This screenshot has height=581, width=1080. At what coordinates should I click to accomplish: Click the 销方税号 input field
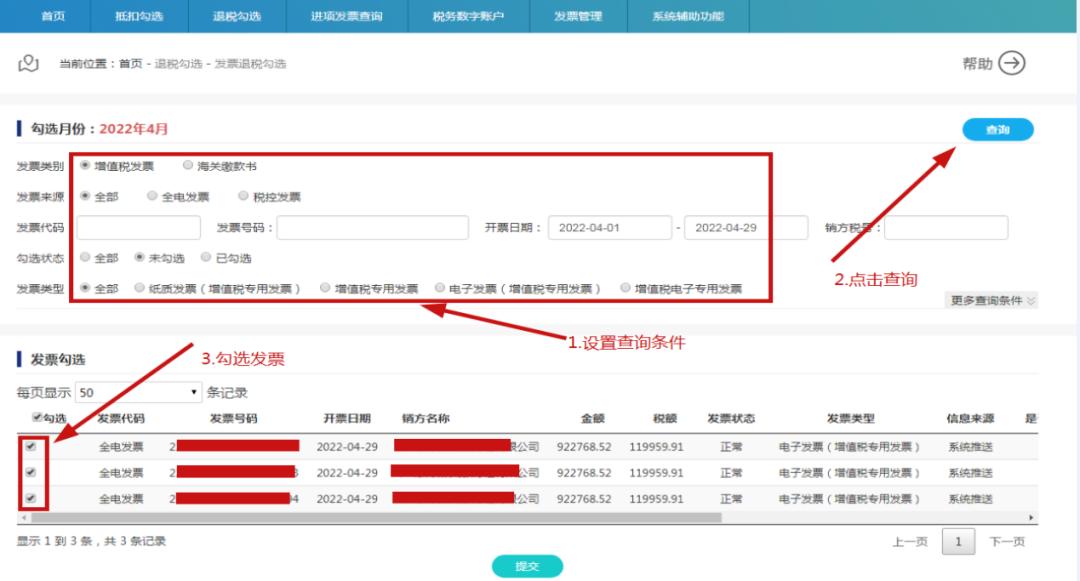[946, 227]
